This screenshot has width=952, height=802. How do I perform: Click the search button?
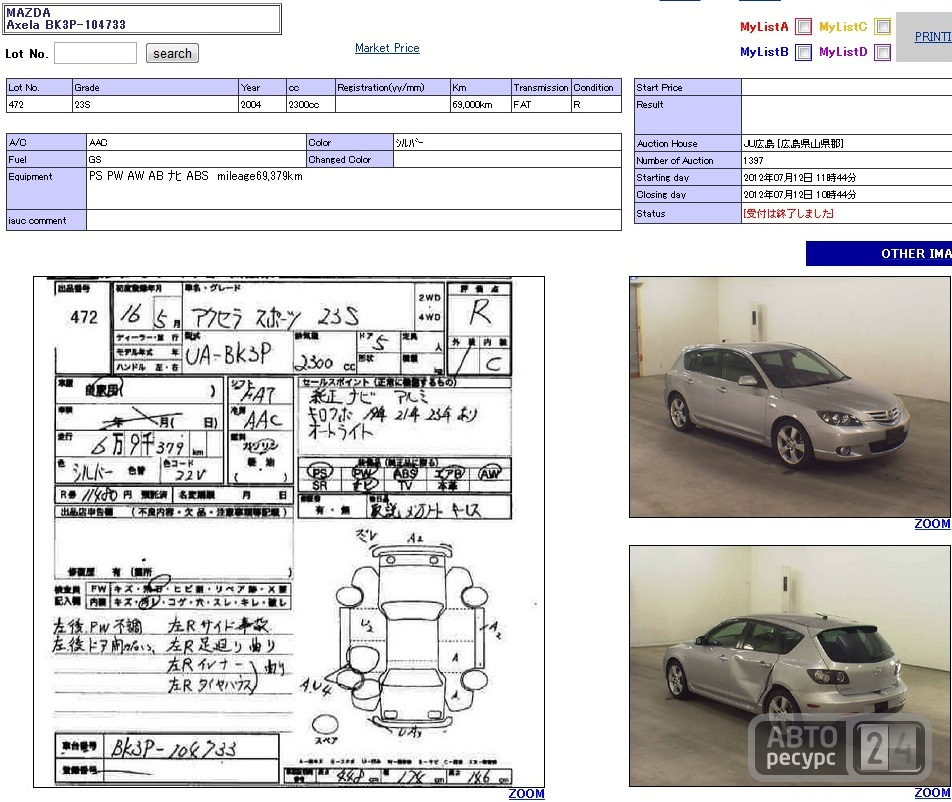[172, 53]
